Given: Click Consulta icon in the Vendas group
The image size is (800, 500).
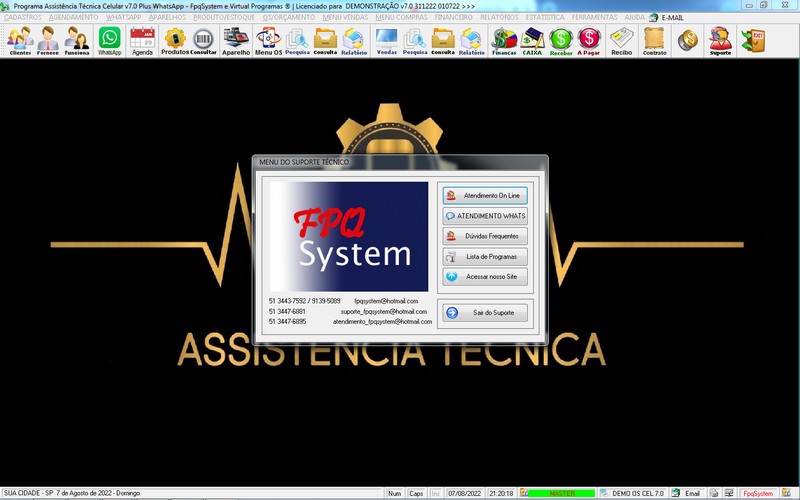Looking at the screenshot, I should [x=443, y=41].
